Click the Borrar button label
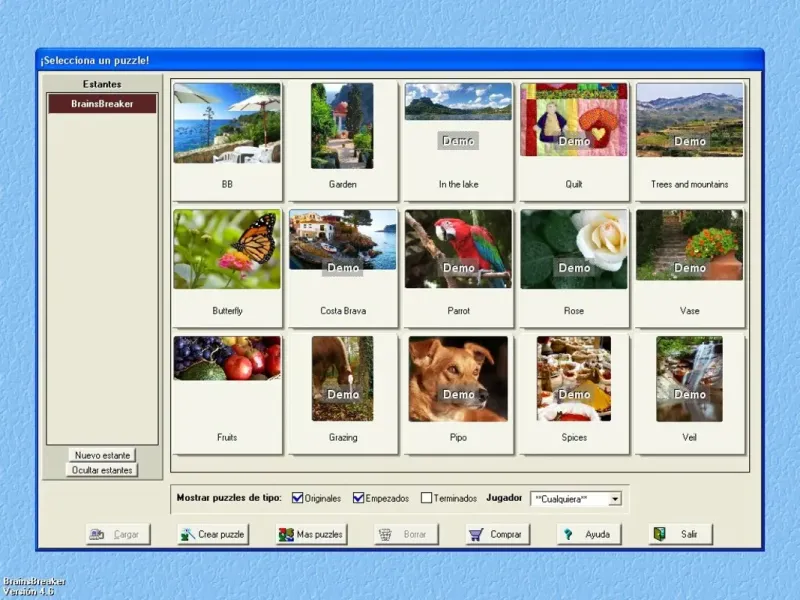 click(415, 534)
